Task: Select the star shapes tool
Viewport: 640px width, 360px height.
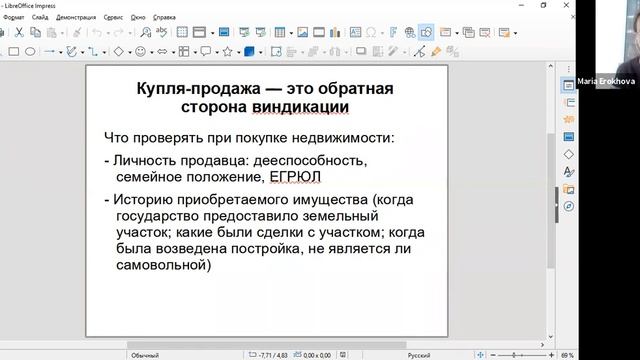Action: (228, 52)
